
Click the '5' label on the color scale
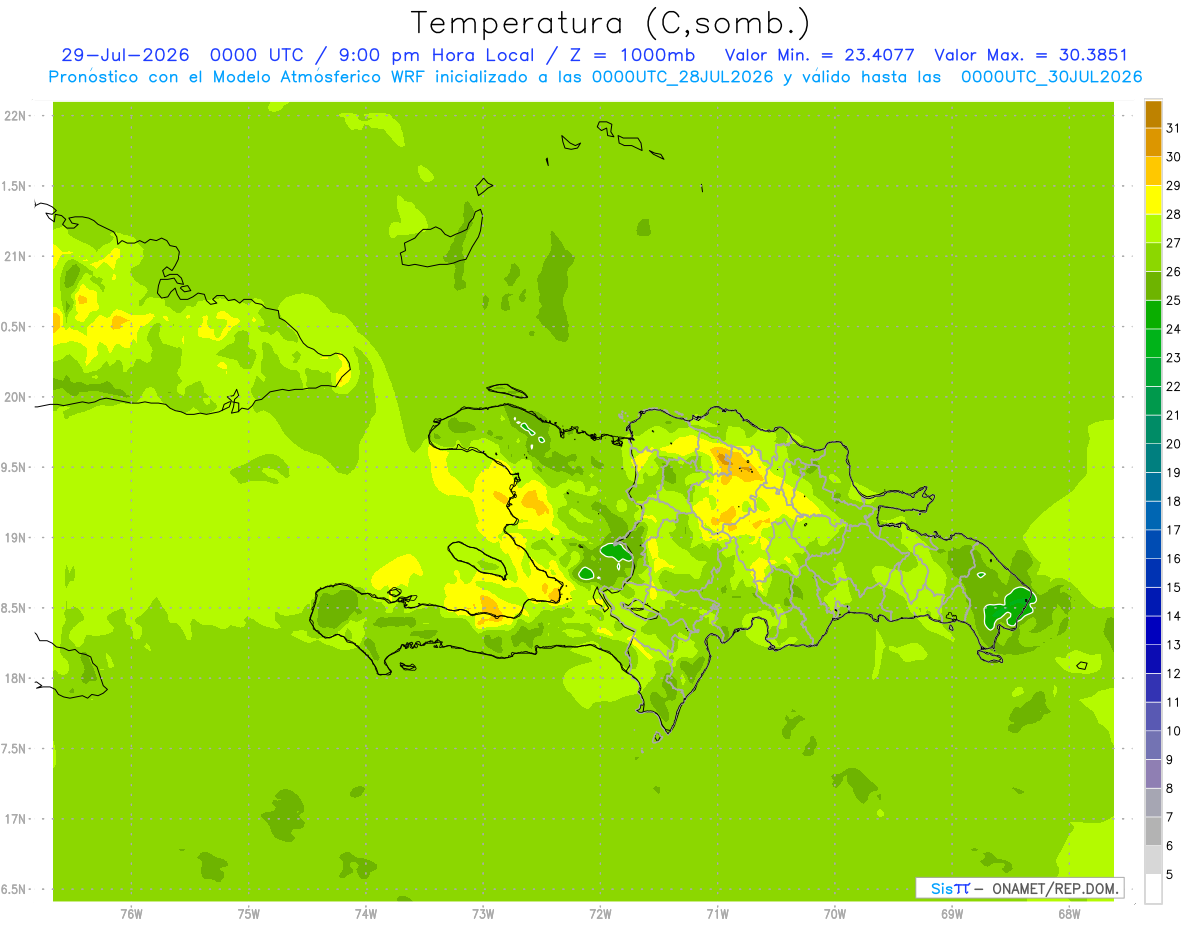[x=1170, y=874]
